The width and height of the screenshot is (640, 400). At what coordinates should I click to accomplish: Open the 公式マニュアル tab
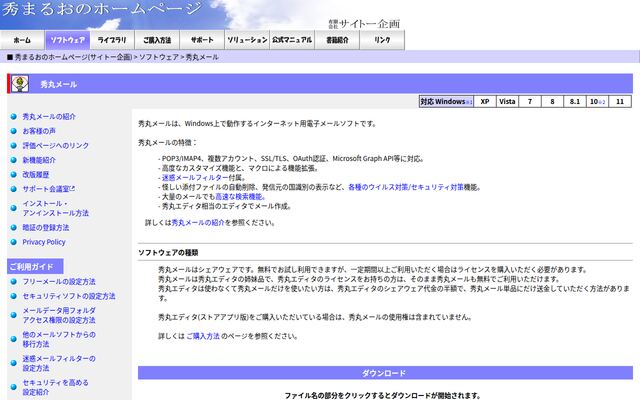tap(292, 40)
